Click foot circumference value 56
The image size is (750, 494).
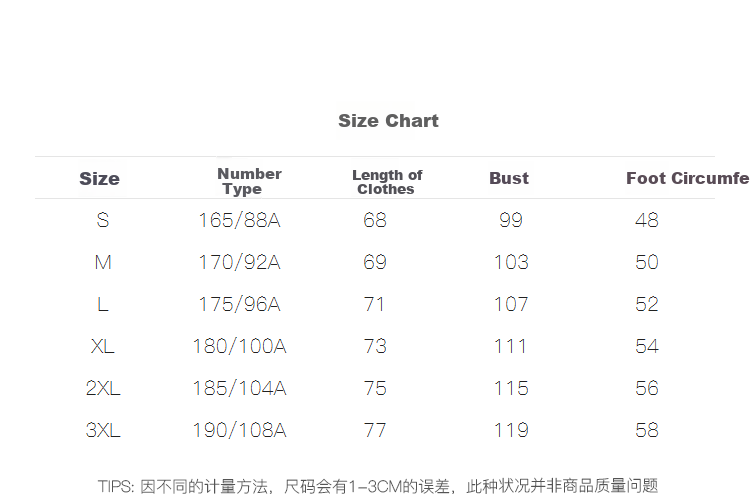tap(647, 388)
